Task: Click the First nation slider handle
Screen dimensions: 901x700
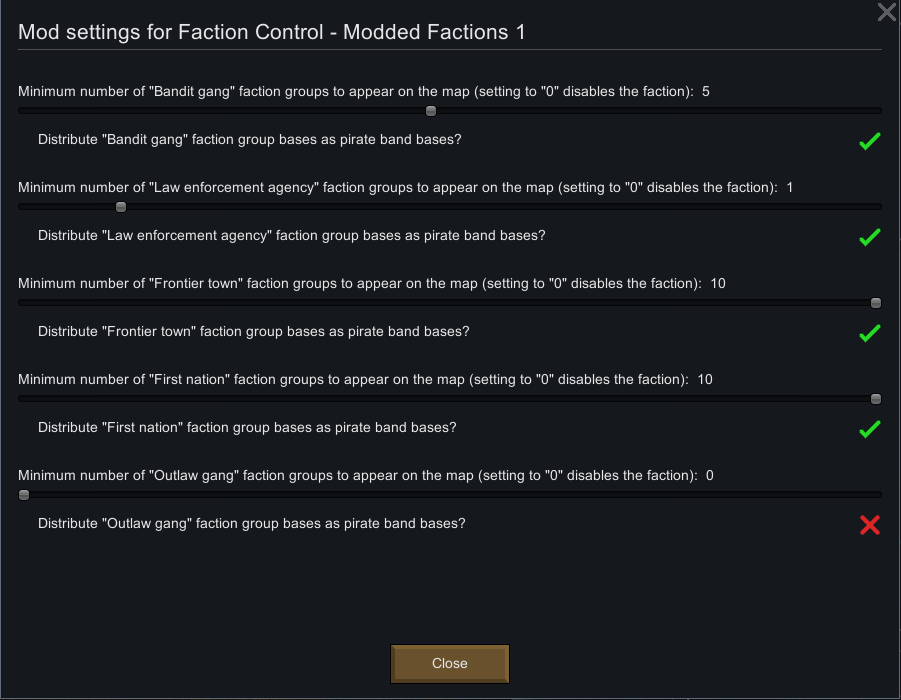Action: tap(876, 399)
